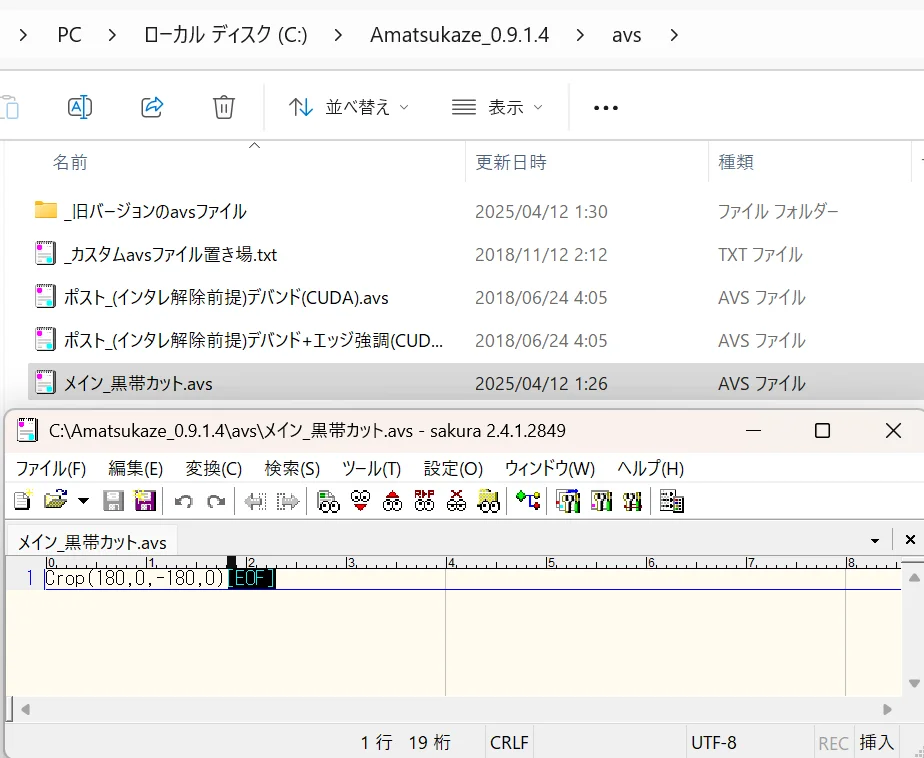Click the 更新日時 column header
Image resolution: width=924 pixels, height=758 pixels.
pos(510,162)
